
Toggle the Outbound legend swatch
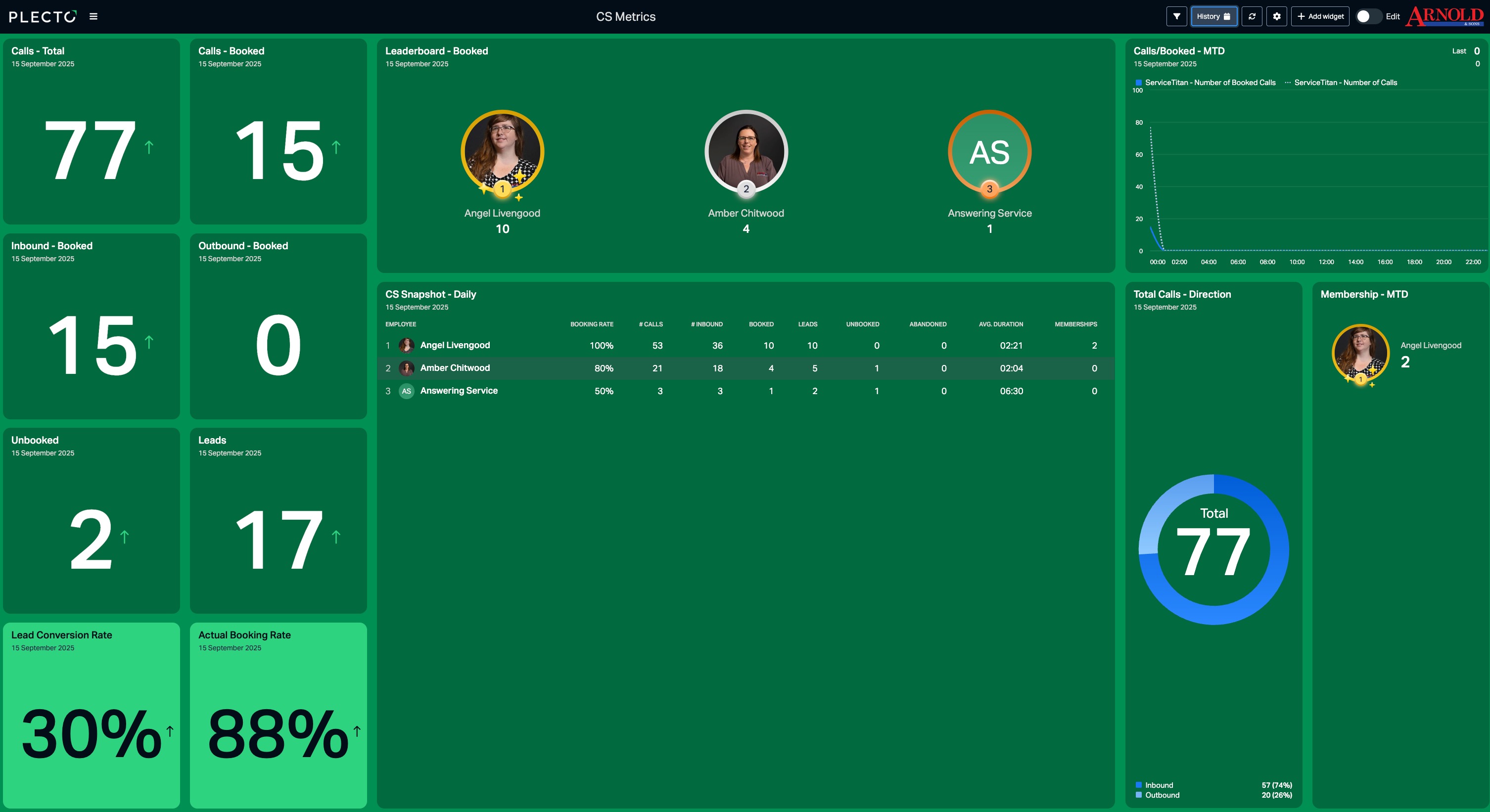pos(1138,795)
